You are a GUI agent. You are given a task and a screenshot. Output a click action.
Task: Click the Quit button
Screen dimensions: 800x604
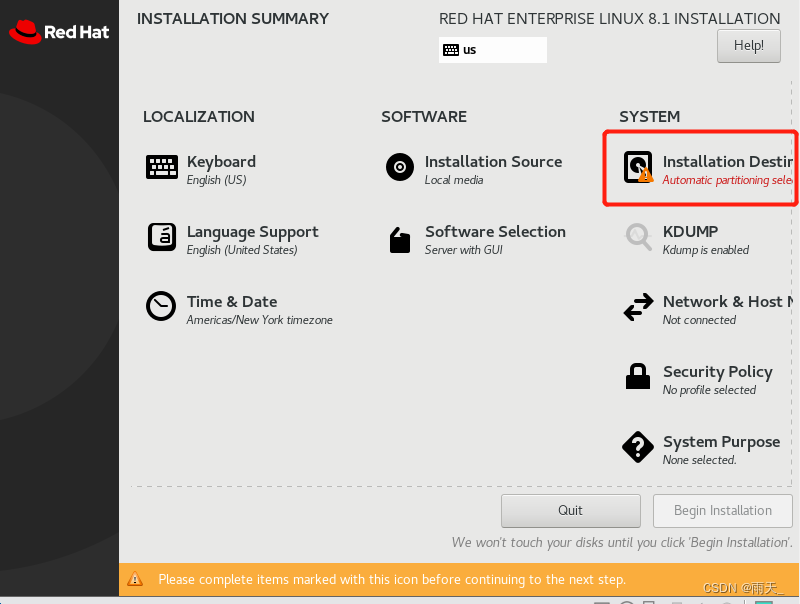click(x=570, y=511)
